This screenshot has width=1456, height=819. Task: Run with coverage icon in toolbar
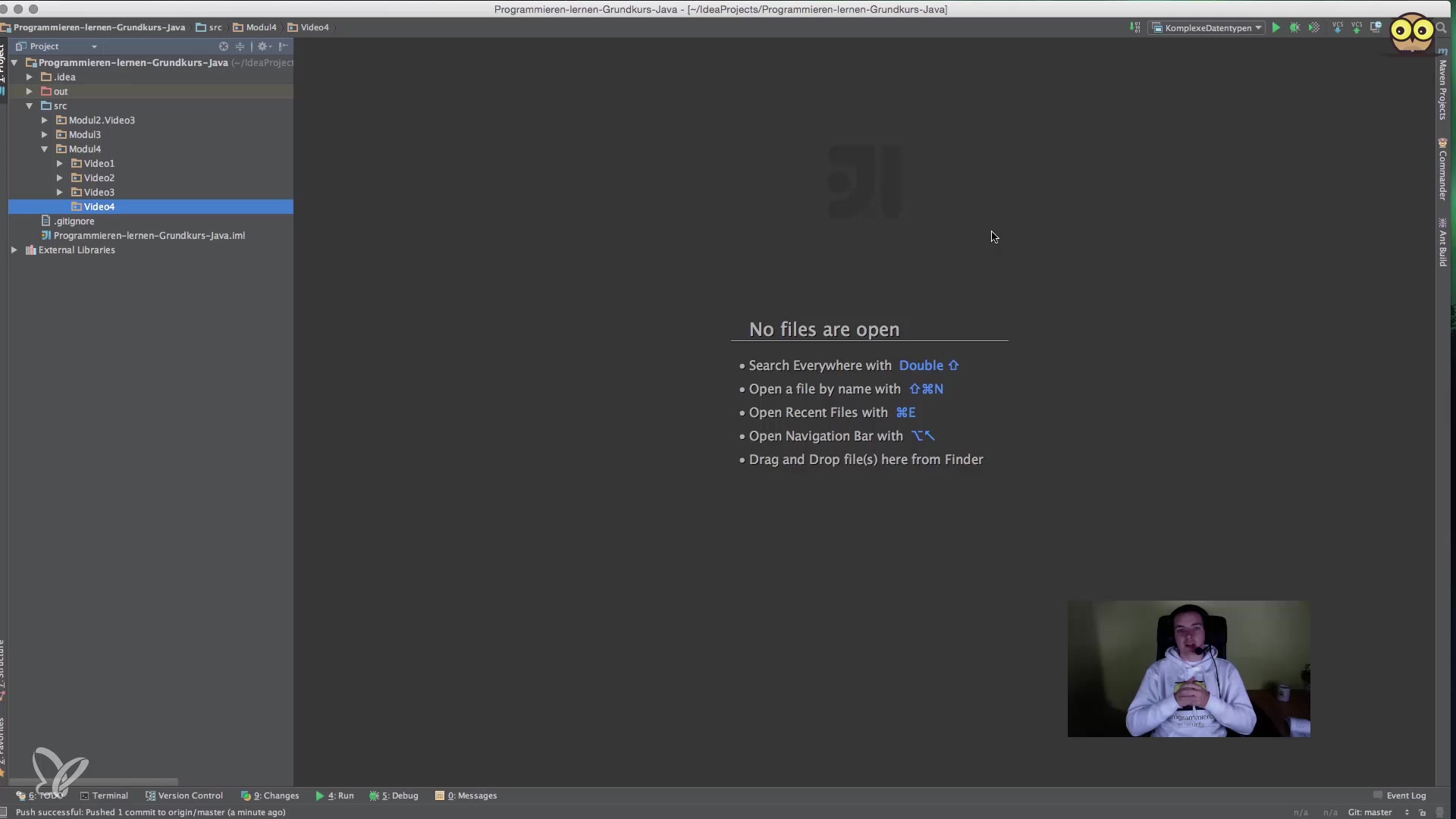(x=1314, y=27)
